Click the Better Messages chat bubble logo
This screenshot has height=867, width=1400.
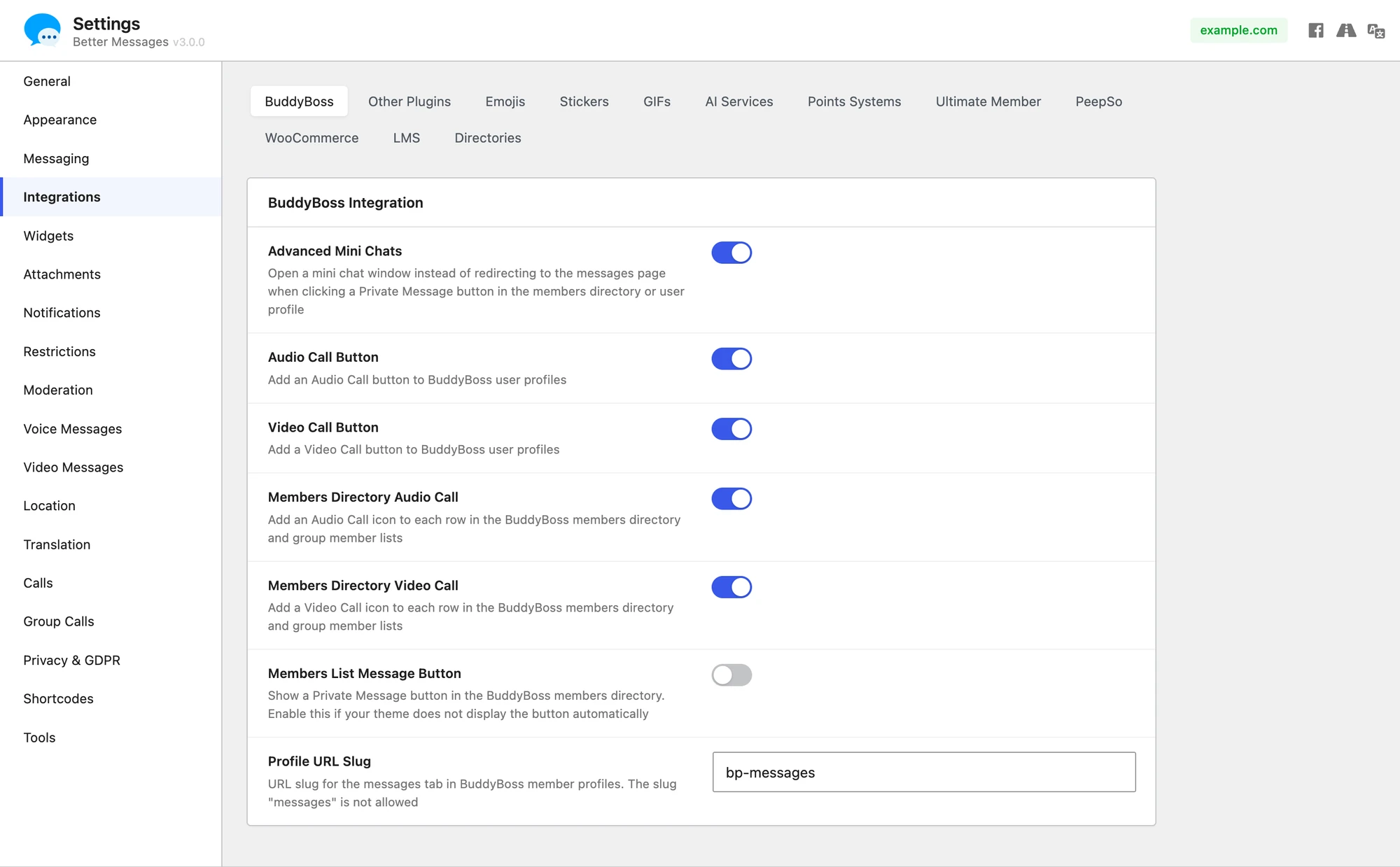[x=42, y=30]
